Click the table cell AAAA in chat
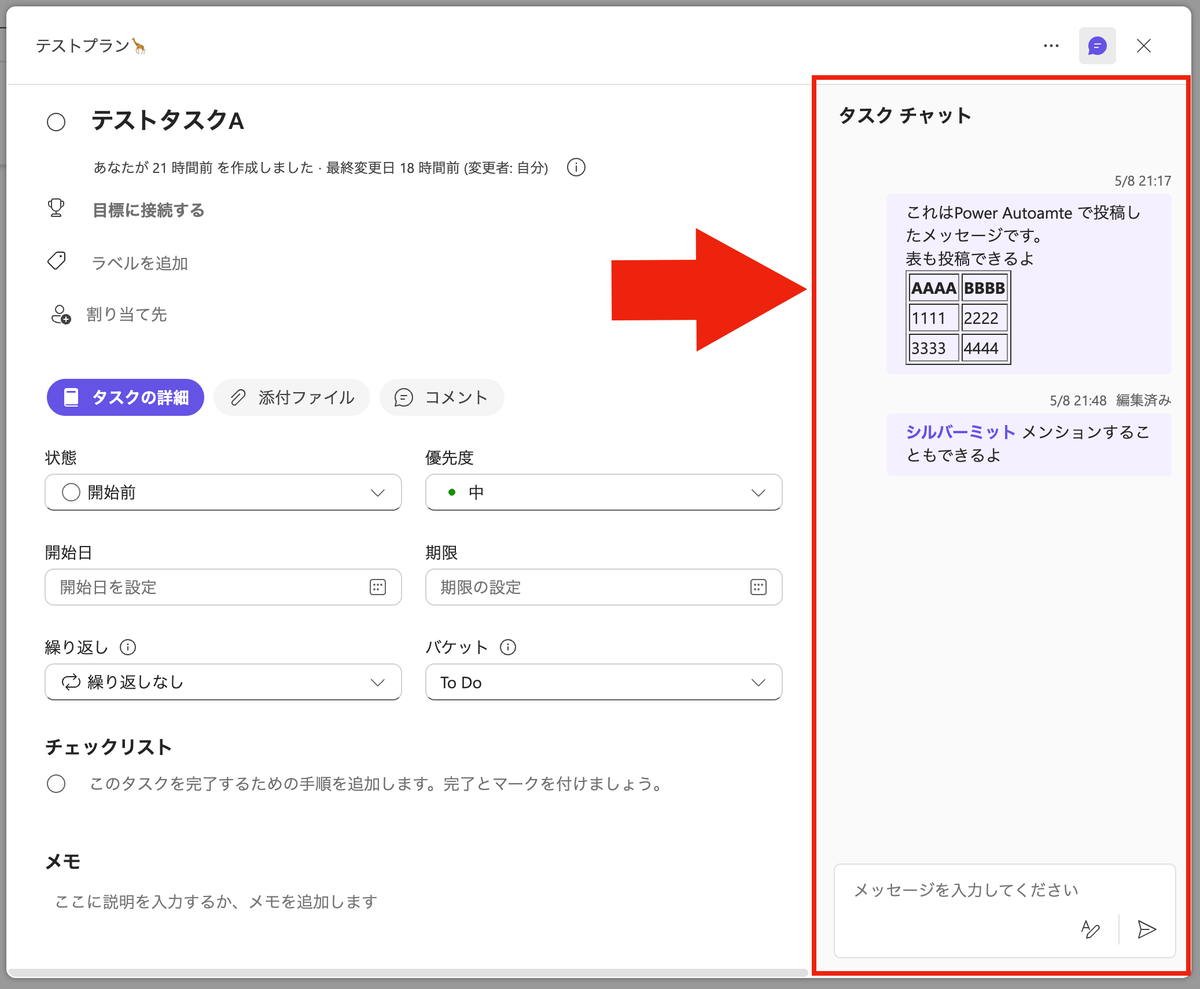The image size is (1200, 989). coord(934,288)
